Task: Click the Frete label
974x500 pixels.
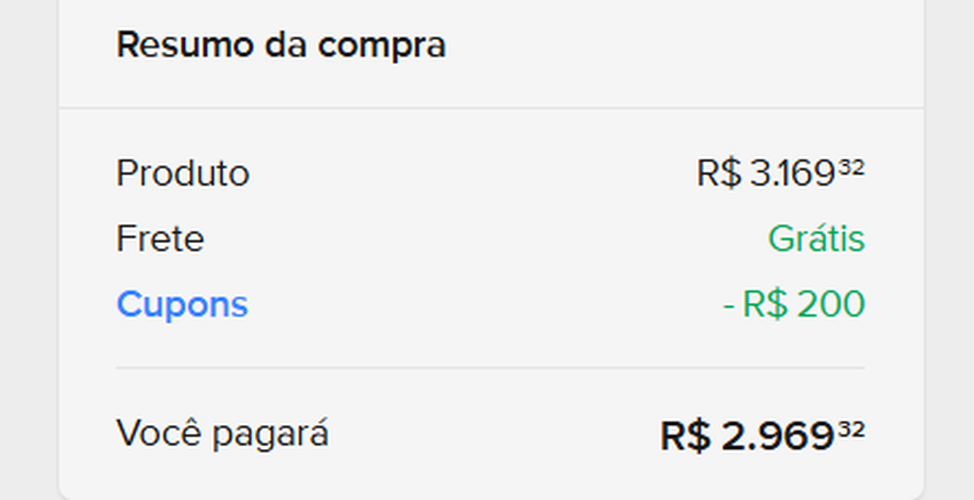Action: click(x=160, y=239)
